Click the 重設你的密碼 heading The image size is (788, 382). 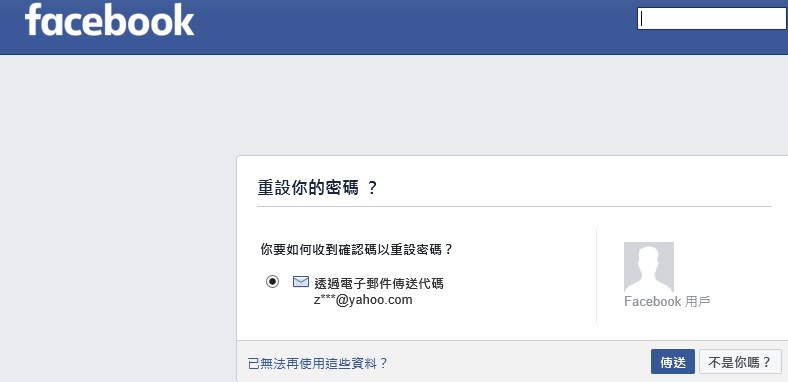(x=308, y=188)
